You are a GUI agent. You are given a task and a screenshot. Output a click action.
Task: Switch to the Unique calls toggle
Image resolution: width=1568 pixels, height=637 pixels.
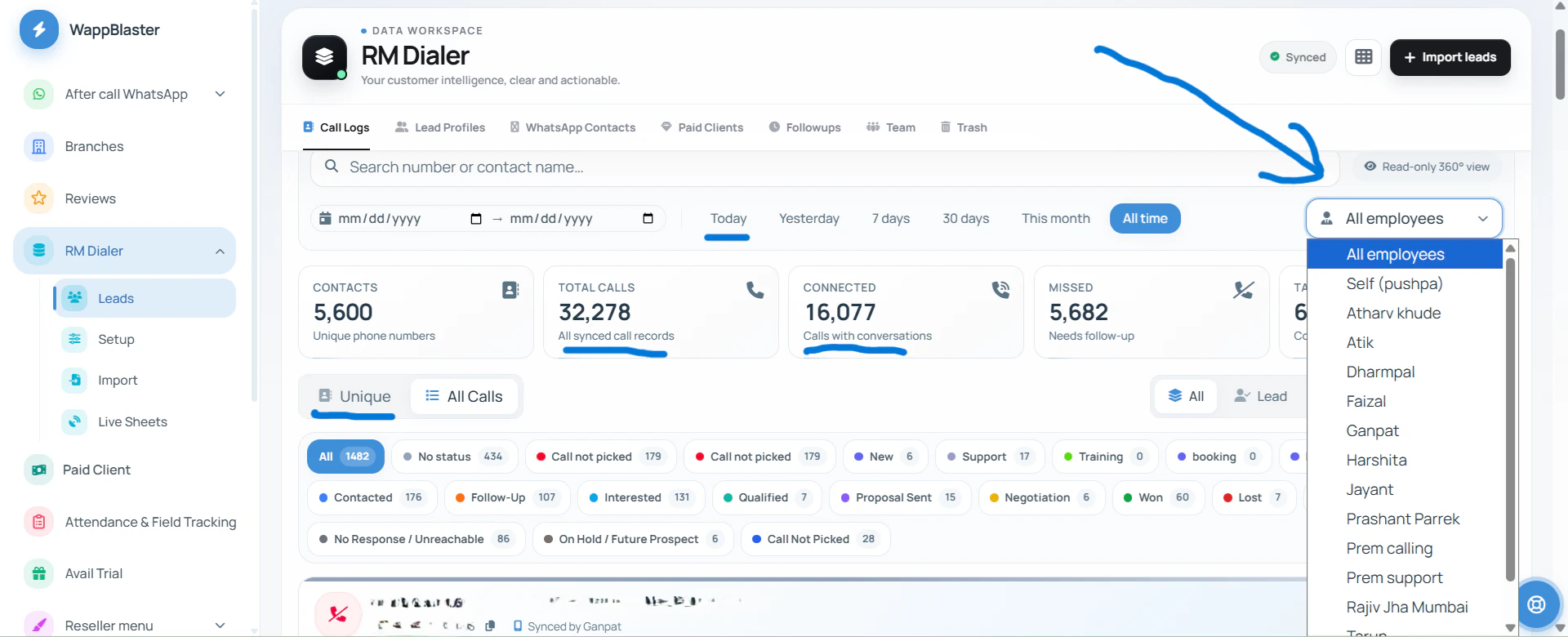pyautogui.click(x=354, y=396)
